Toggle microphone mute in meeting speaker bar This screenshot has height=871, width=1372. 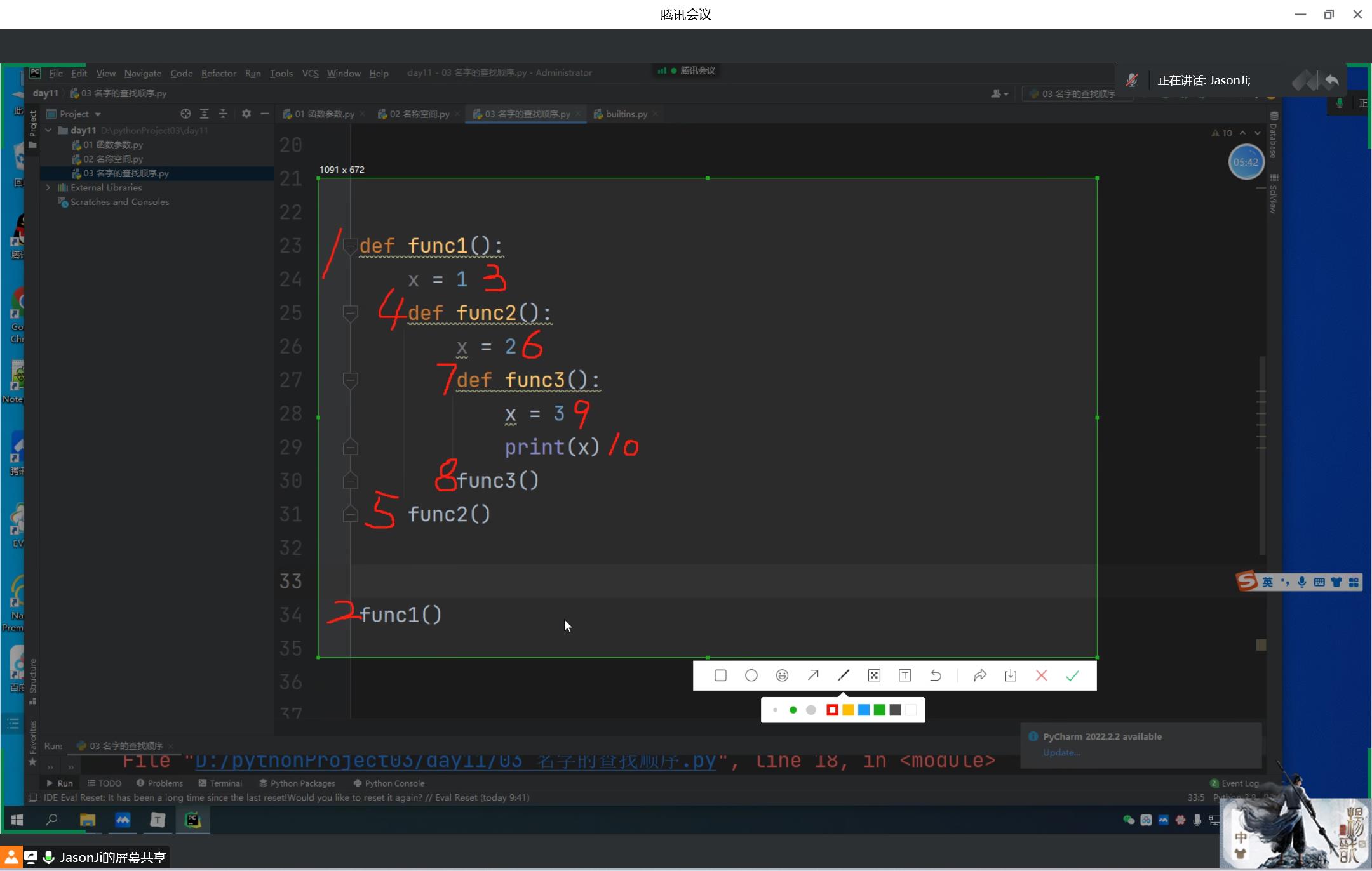[x=1132, y=80]
